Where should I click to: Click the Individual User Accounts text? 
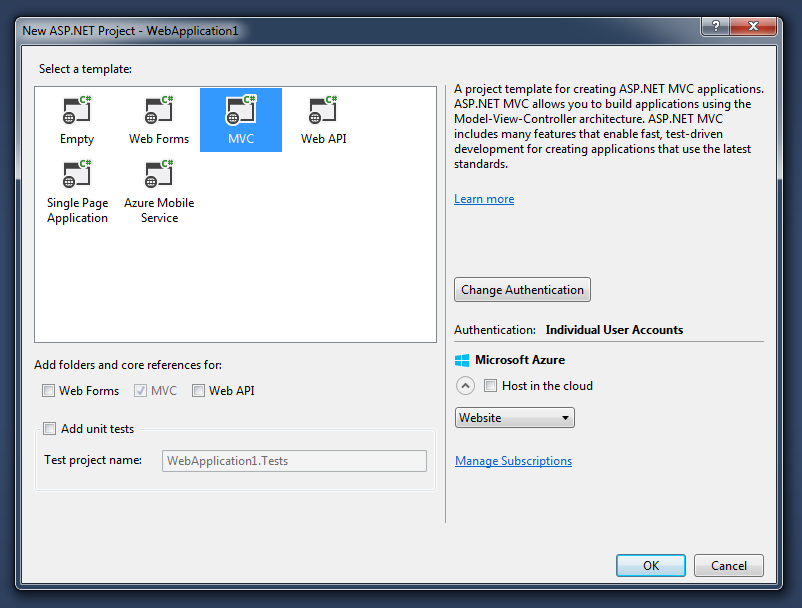tap(614, 330)
